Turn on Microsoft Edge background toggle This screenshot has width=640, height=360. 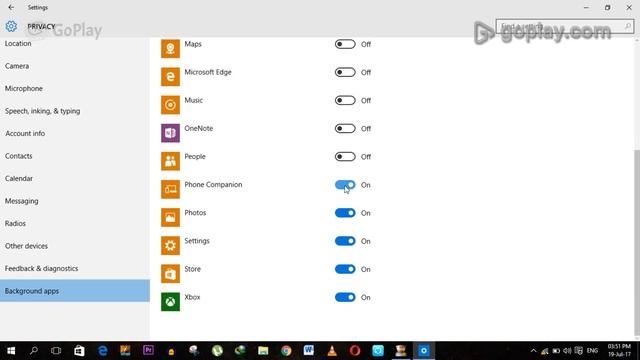(345, 72)
